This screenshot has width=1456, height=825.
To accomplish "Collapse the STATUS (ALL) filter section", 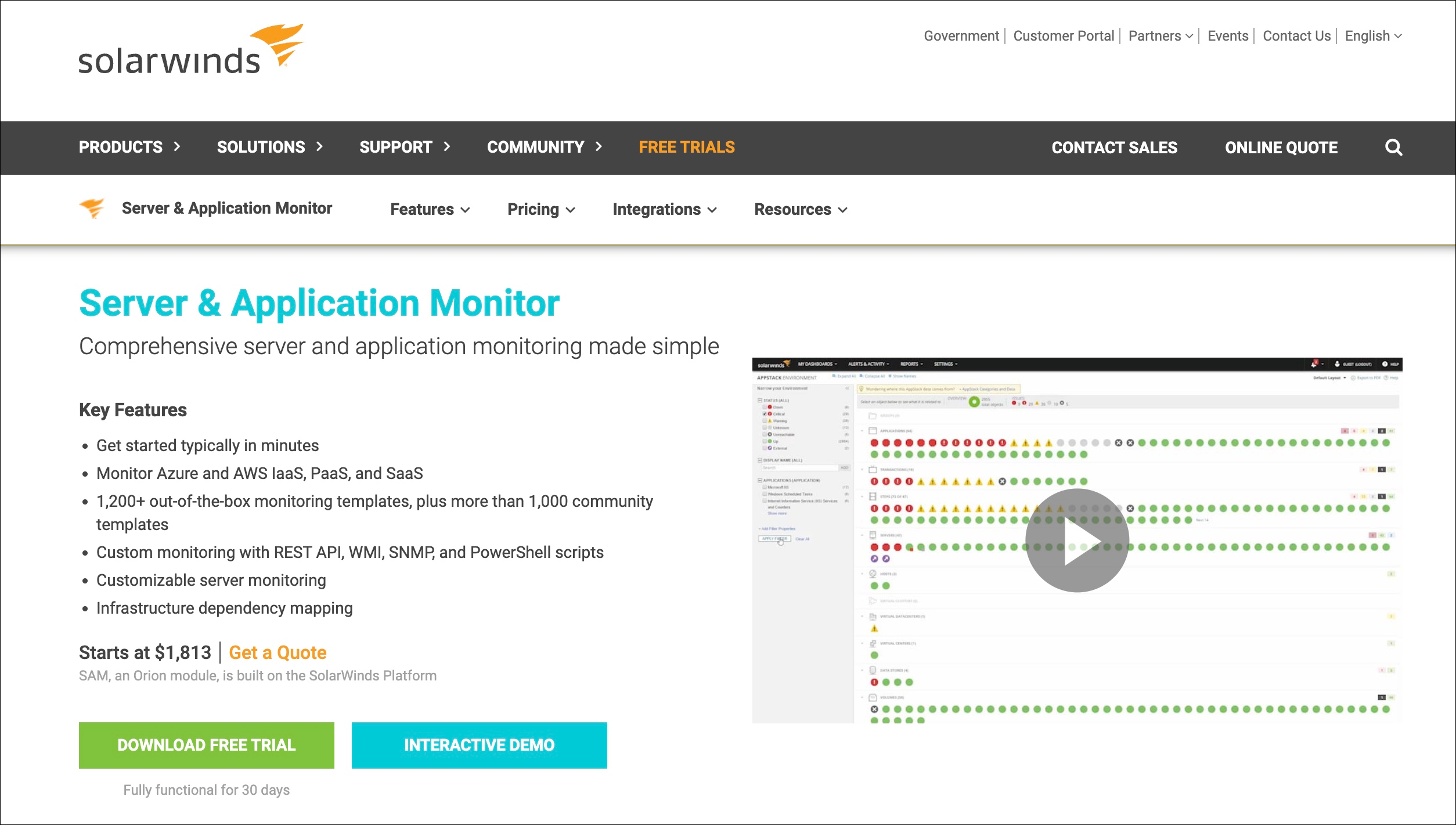I will click(x=759, y=401).
